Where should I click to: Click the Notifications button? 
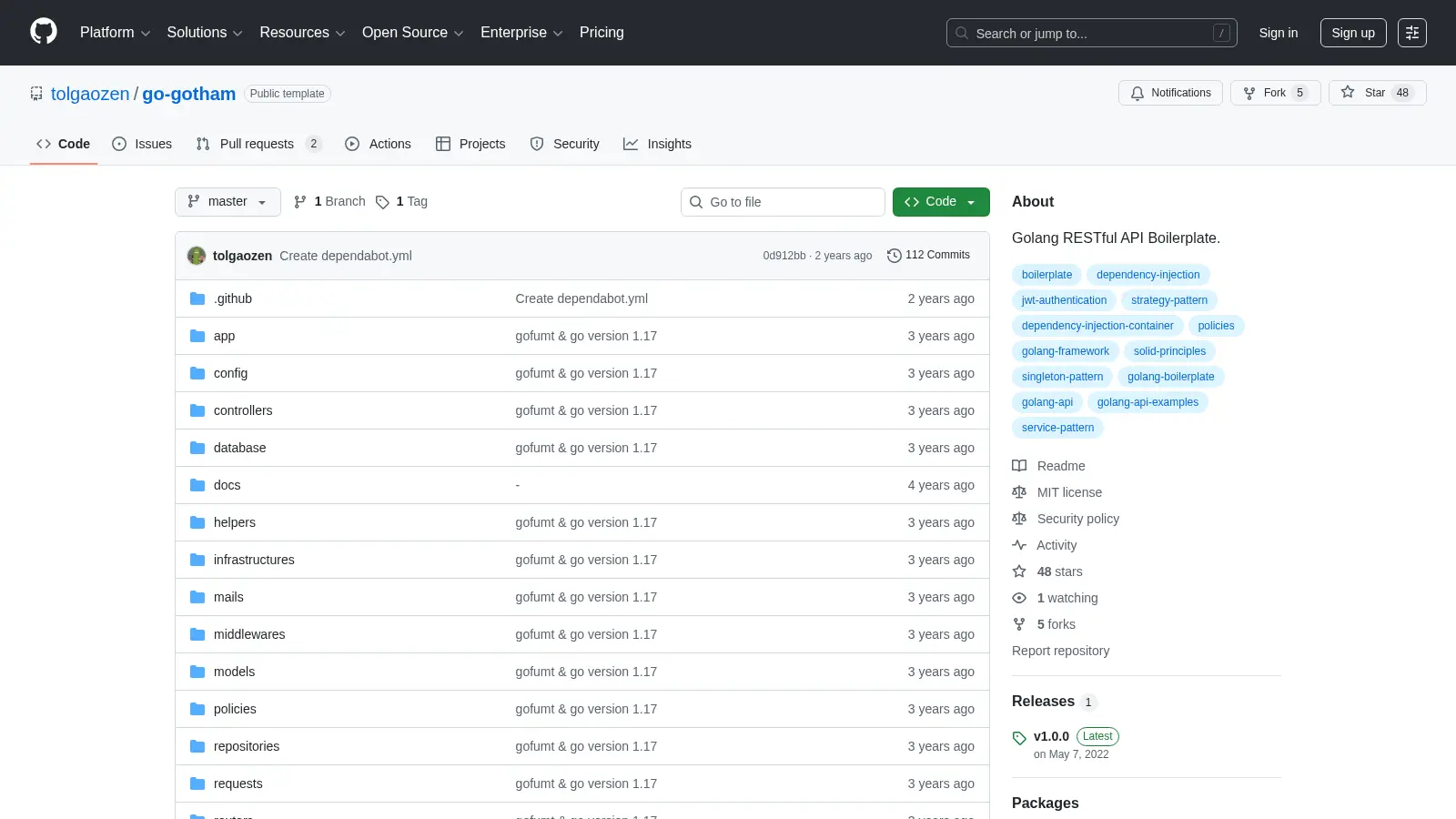pyautogui.click(x=1170, y=93)
